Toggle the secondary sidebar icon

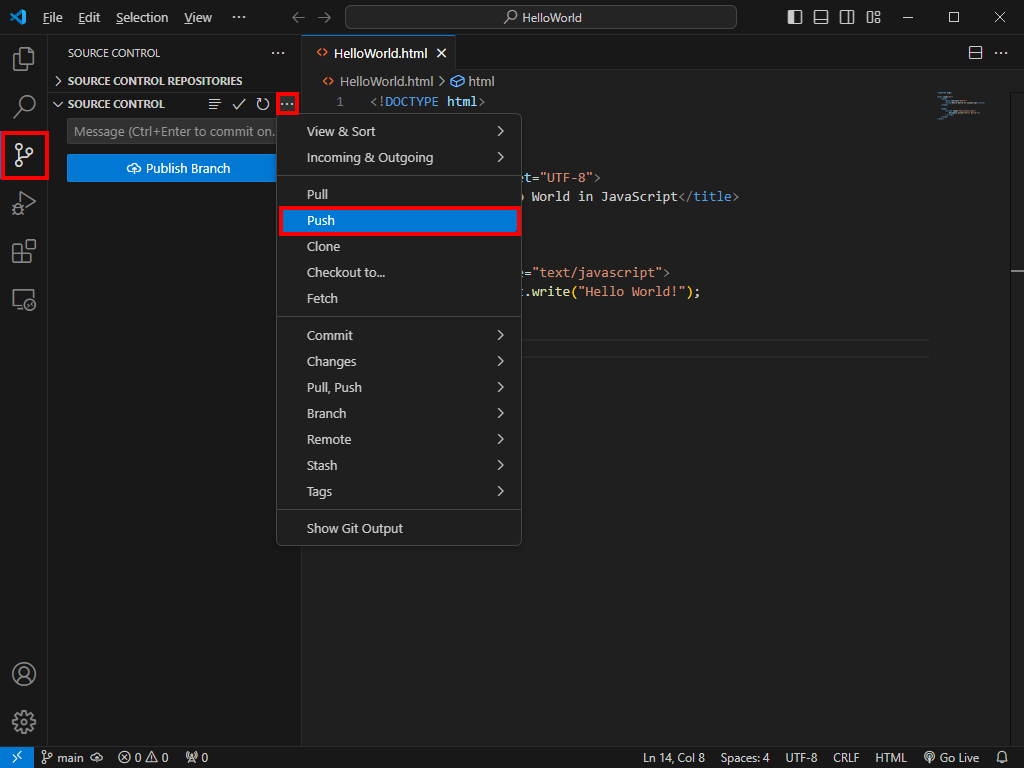(x=846, y=17)
